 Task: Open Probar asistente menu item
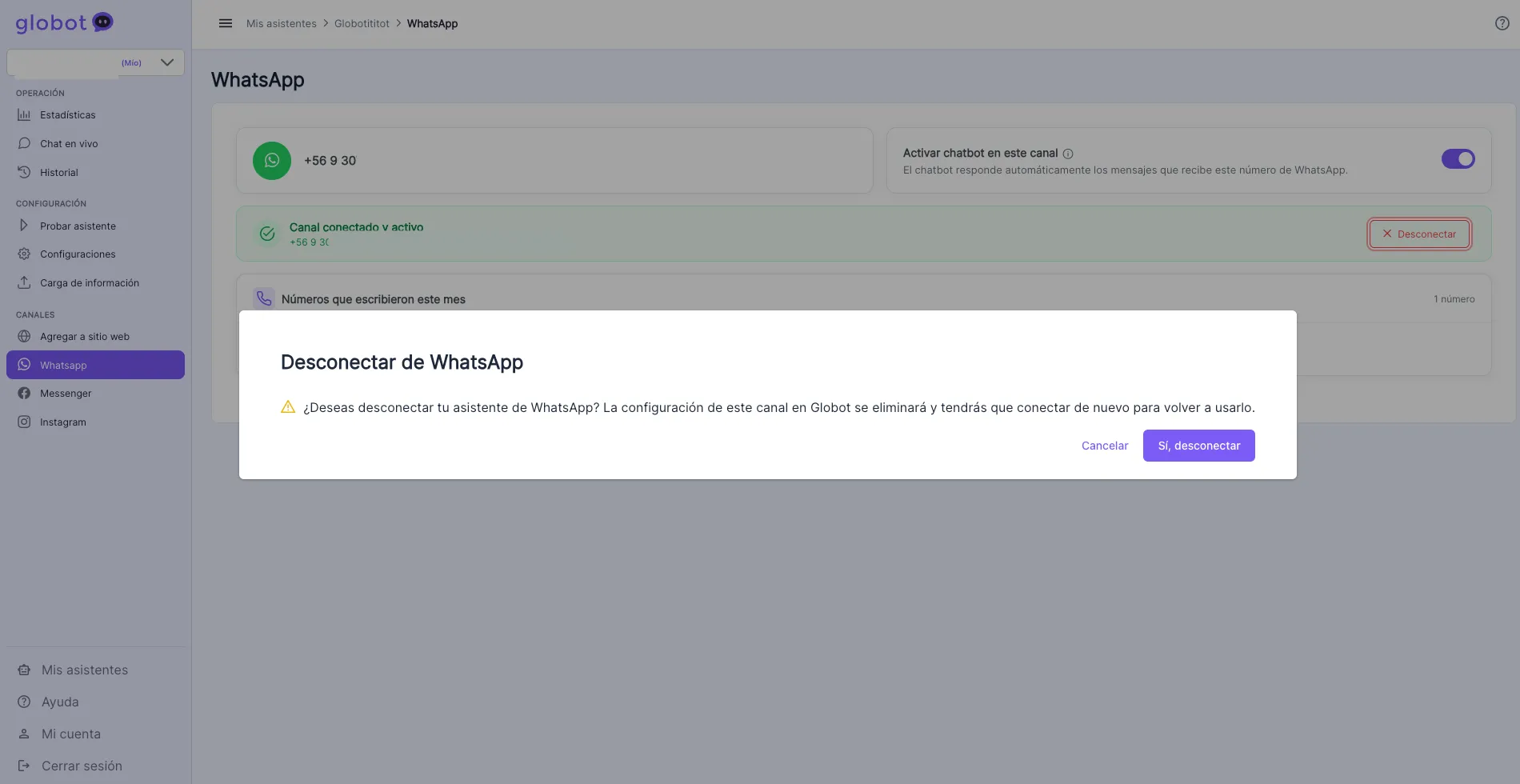(95, 226)
